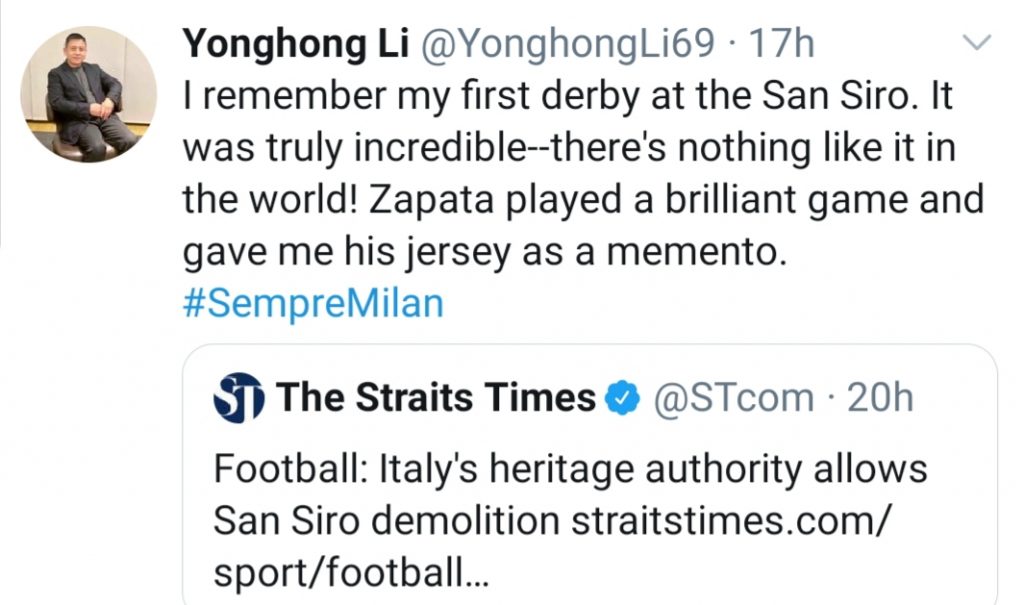Click the blue verified badge
This screenshot has width=1024, height=605.
click(x=624, y=400)
